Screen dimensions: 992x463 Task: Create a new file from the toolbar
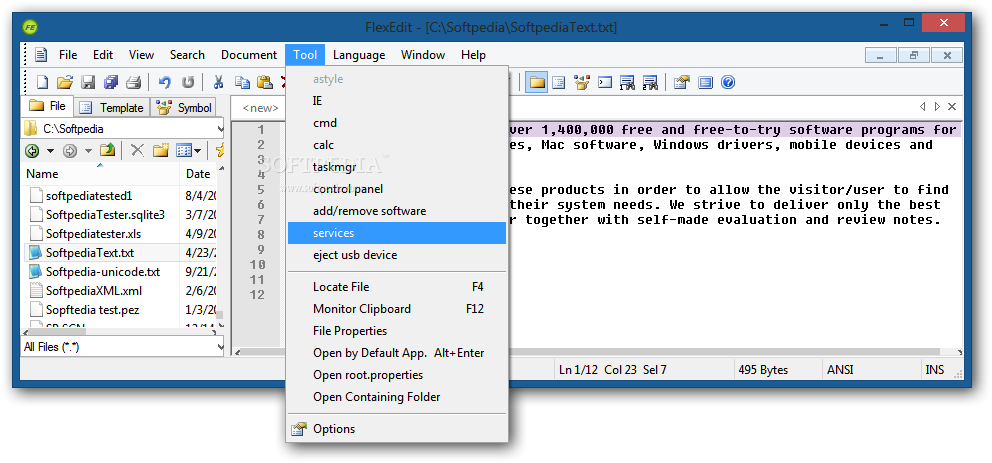point(42,82)
